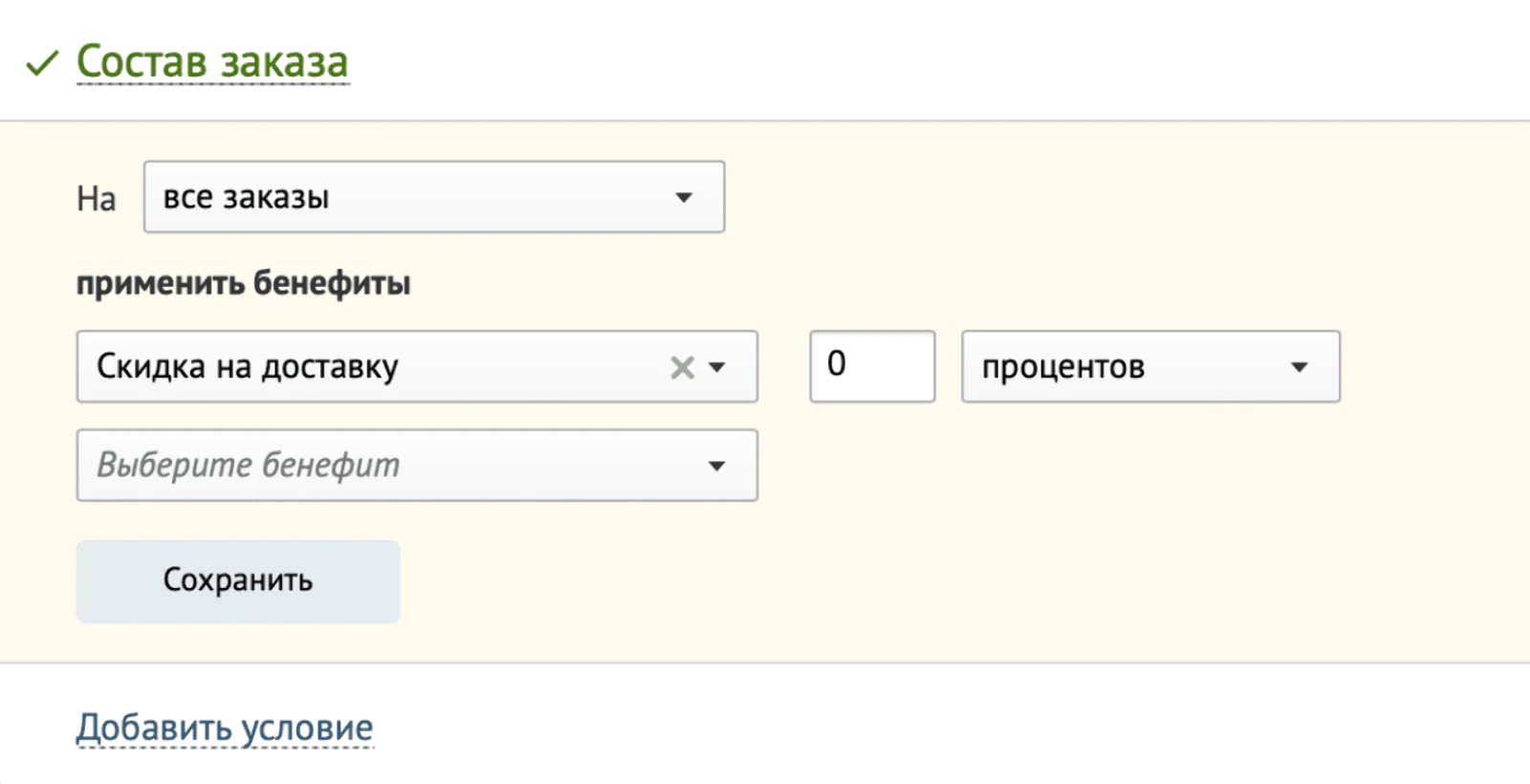Collapse the Состав заказа section heading

click(212, 62)
